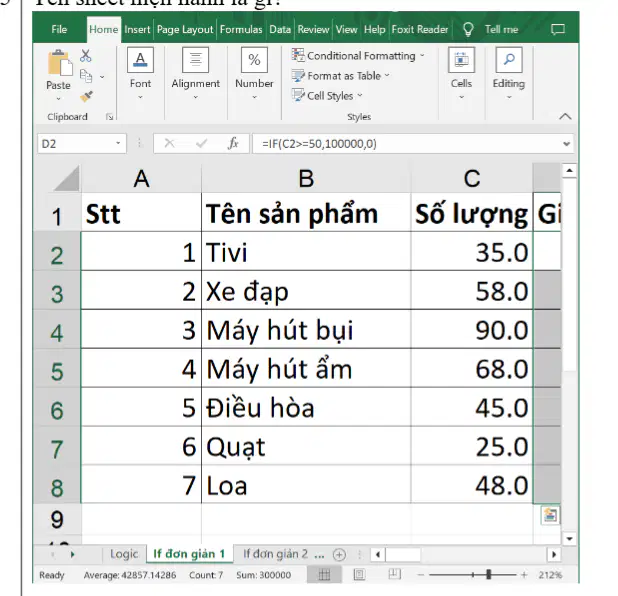This screenshot has width=618, height=596.
Task: Switch to the Formulas tab
Action: [x=241, y=30]
